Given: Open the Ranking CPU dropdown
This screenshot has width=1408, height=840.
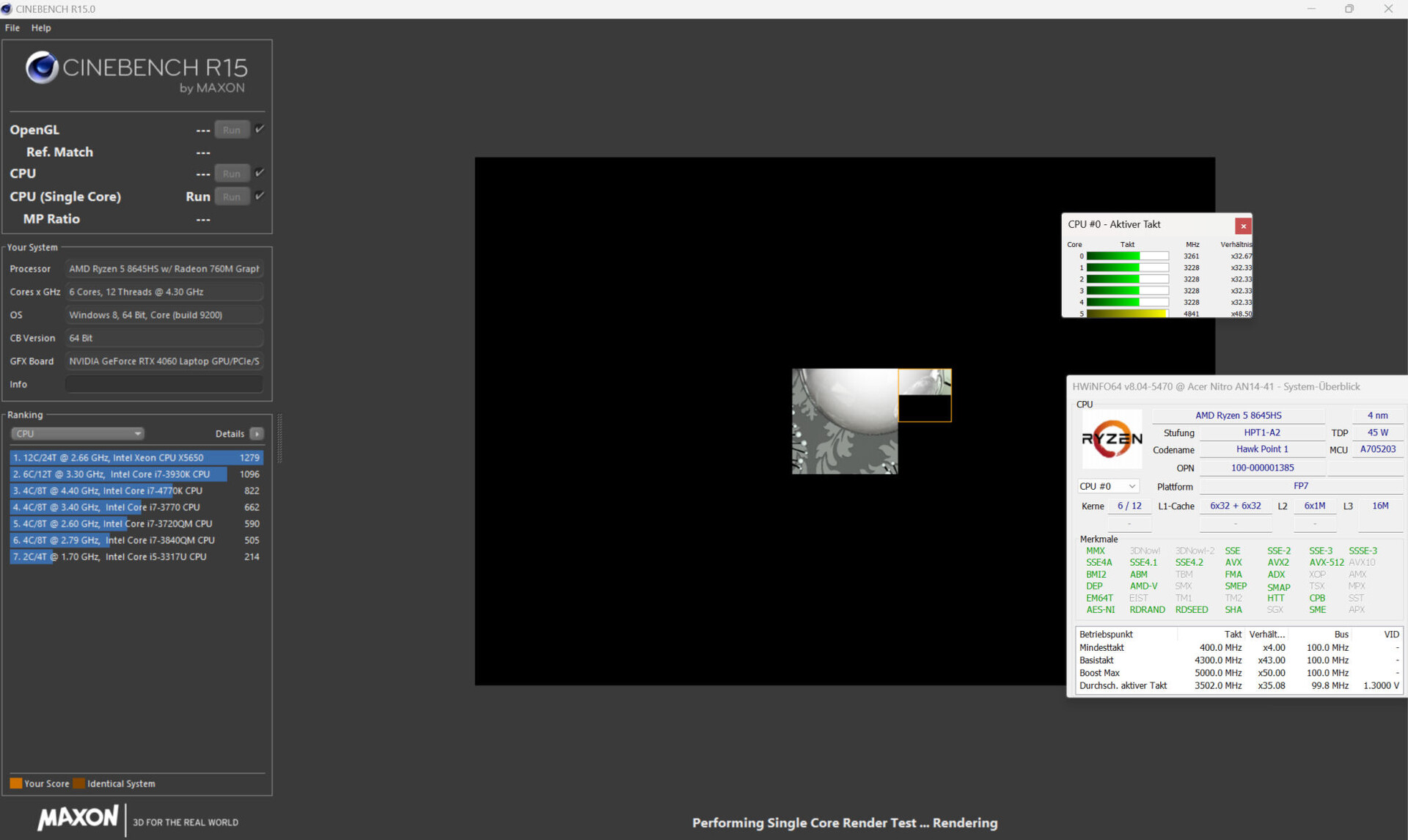Looking at the screenshot, I should point(77,433).
